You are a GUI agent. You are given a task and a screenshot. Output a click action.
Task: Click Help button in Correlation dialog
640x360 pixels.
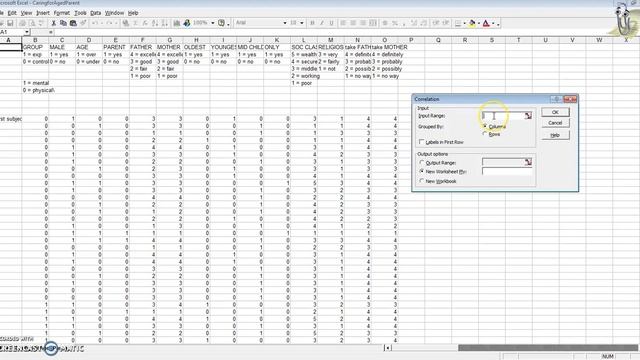point(555,135)
